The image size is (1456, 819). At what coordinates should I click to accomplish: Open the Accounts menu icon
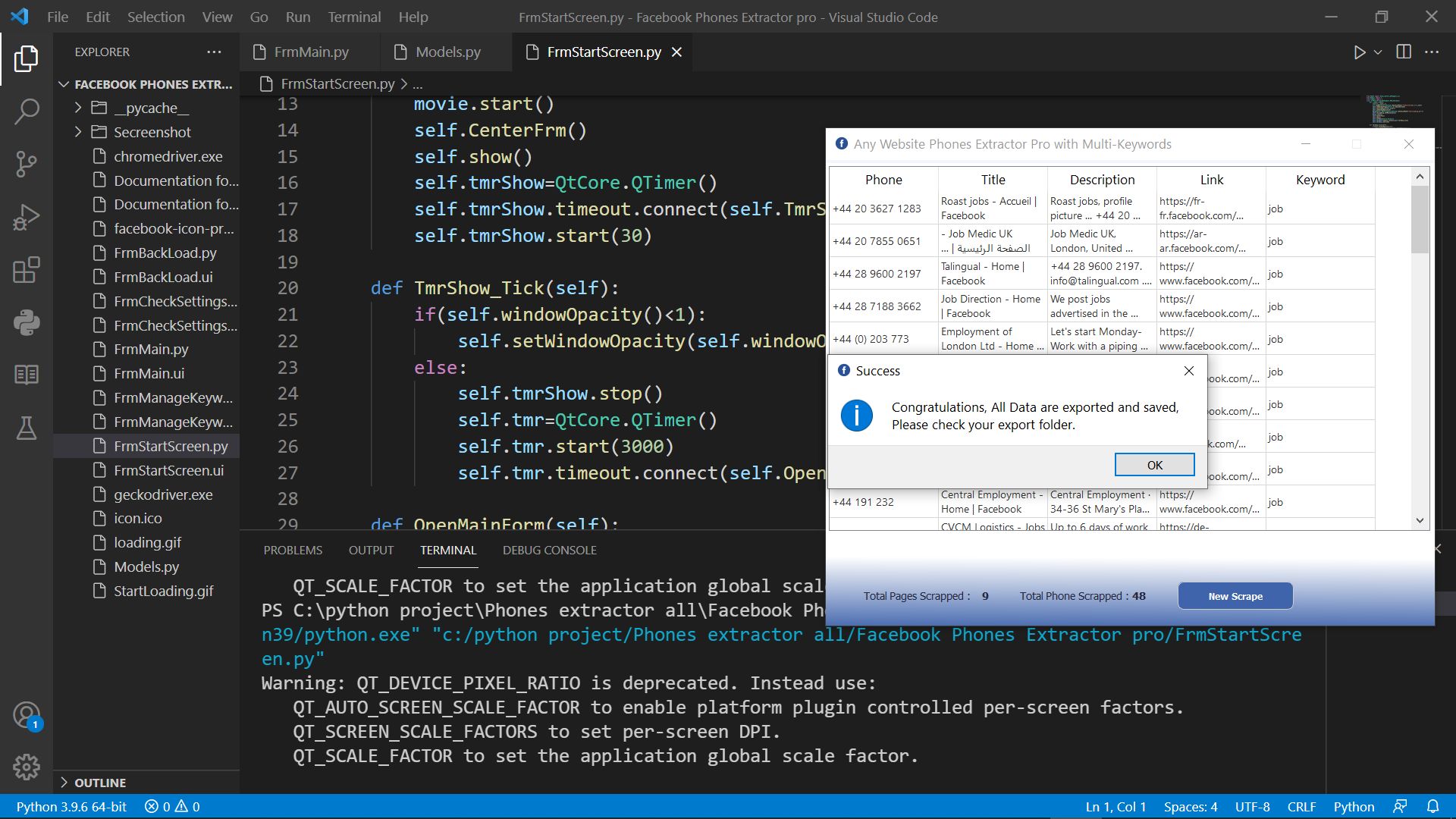pyautogui.click(x=27, y=715)
